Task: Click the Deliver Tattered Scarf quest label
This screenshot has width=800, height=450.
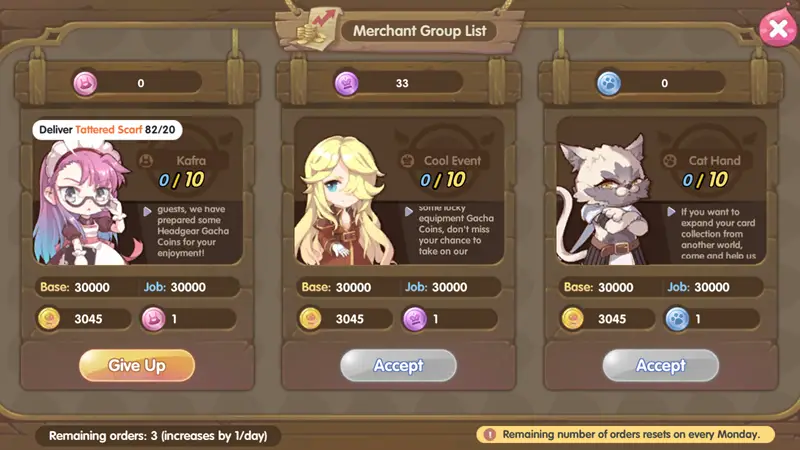Action: click(107, 130)
